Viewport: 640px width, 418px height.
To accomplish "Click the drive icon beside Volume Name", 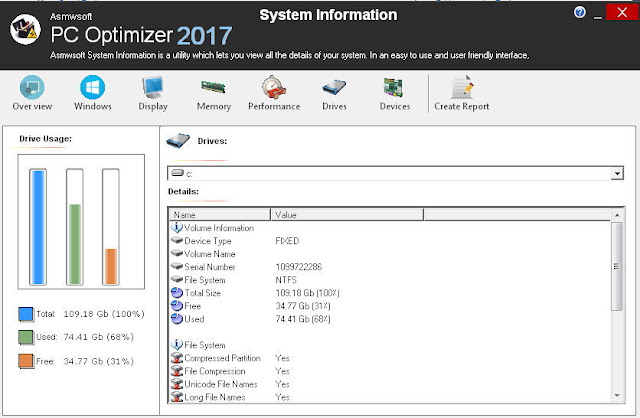I will [177, 253].
